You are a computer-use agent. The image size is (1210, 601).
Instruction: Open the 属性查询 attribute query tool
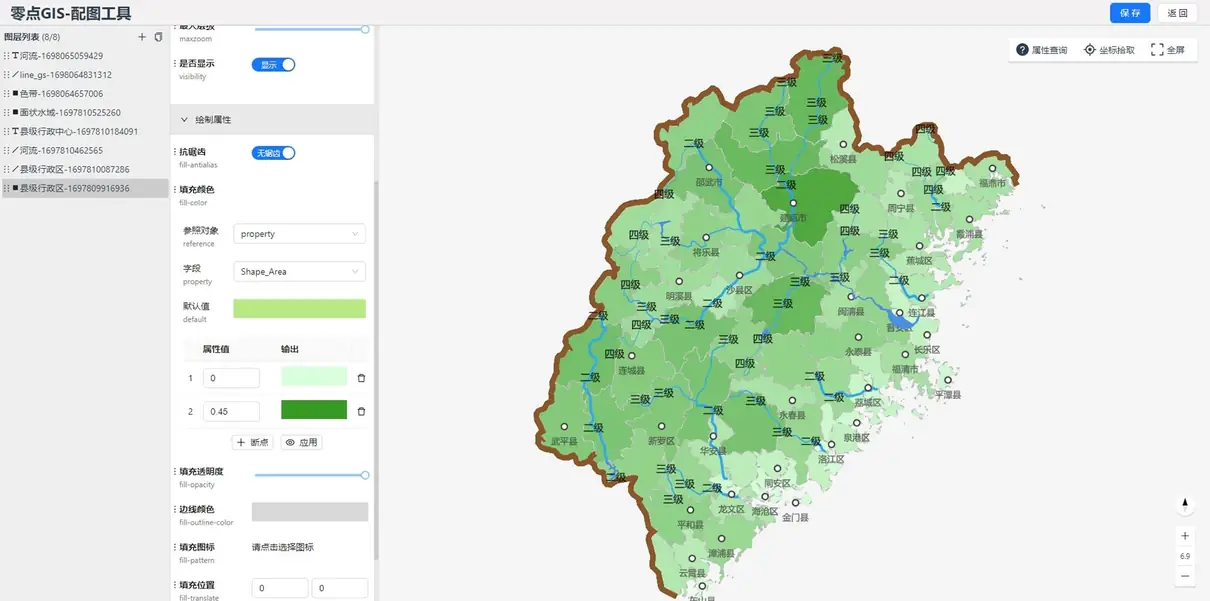coord(1041,50)
